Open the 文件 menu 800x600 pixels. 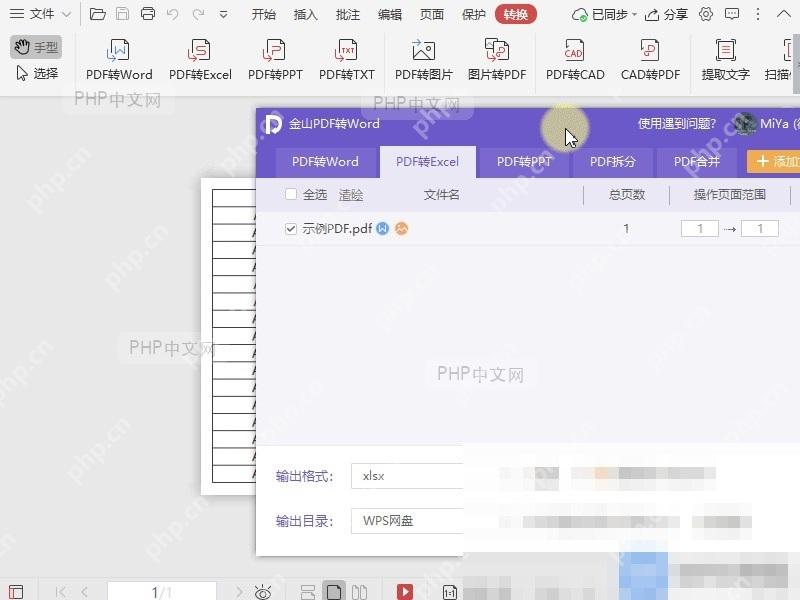[x=32, y=14]
